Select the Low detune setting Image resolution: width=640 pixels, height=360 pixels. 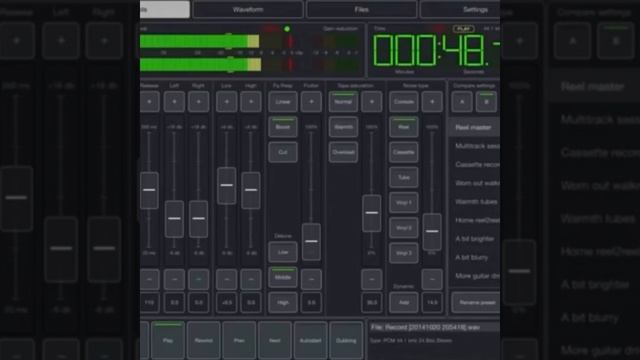pos(282,252)
